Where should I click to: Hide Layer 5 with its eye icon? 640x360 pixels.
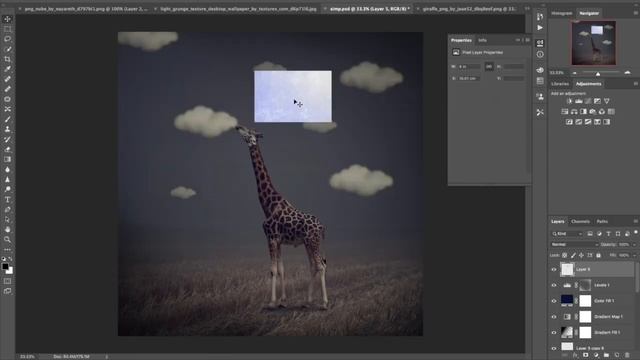pyautogui.click(x=554, y=269)
